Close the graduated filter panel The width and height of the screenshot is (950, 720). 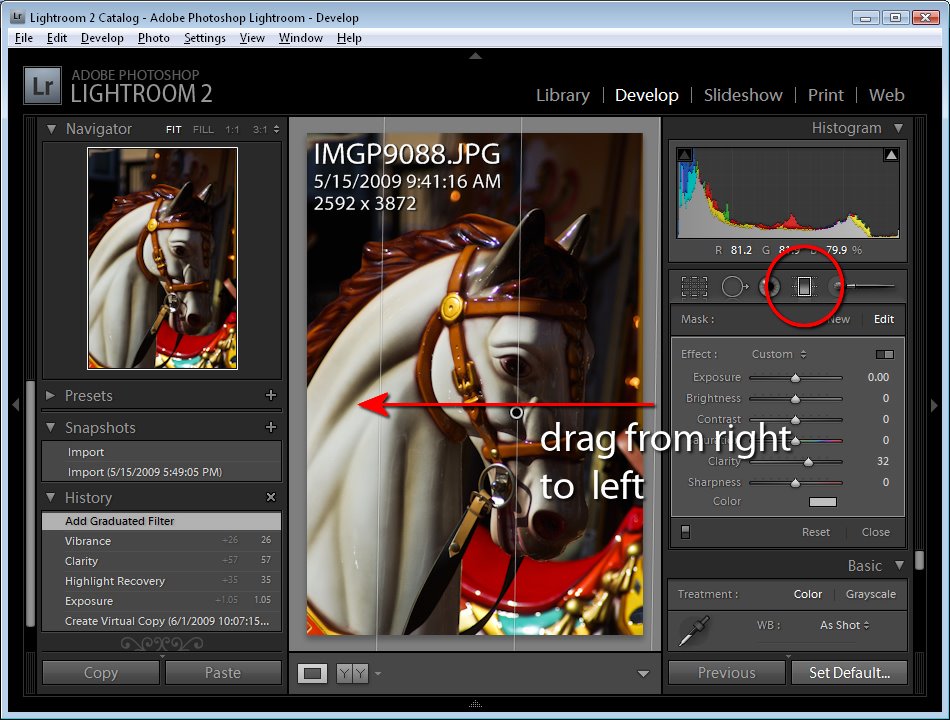875,532
